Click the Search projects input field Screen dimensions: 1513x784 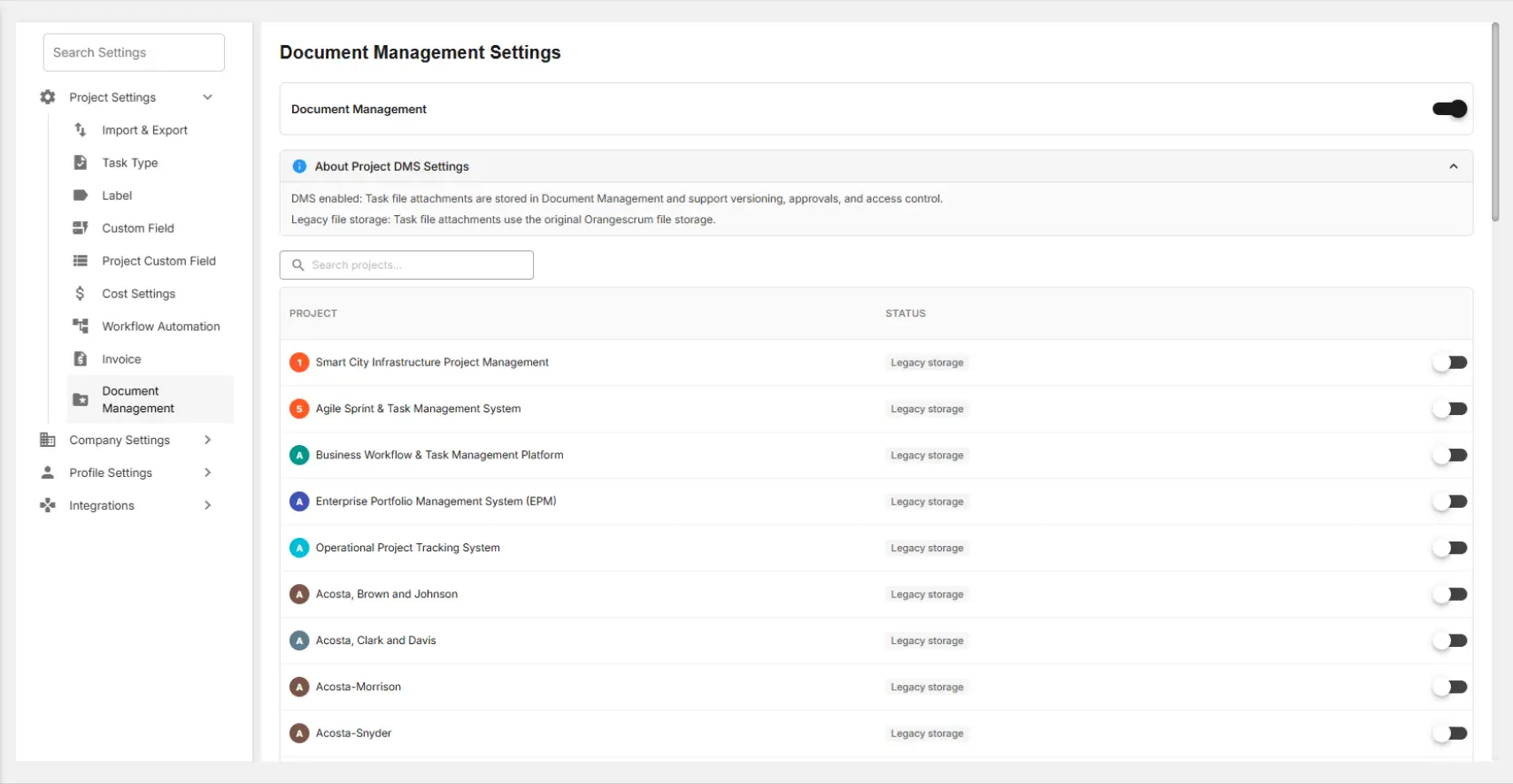click(406, 265)
